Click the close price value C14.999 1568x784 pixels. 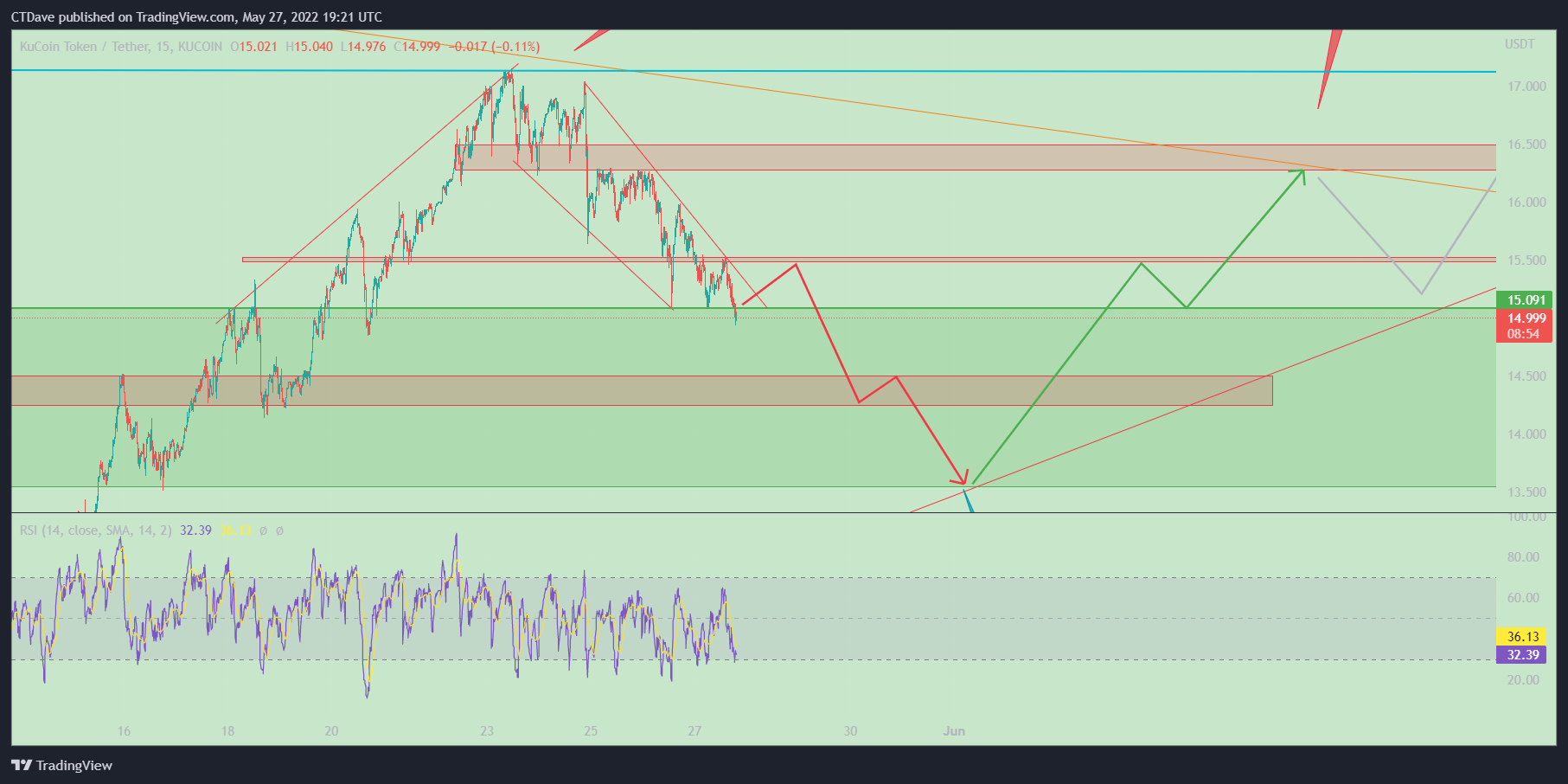(x=417, y=47)
